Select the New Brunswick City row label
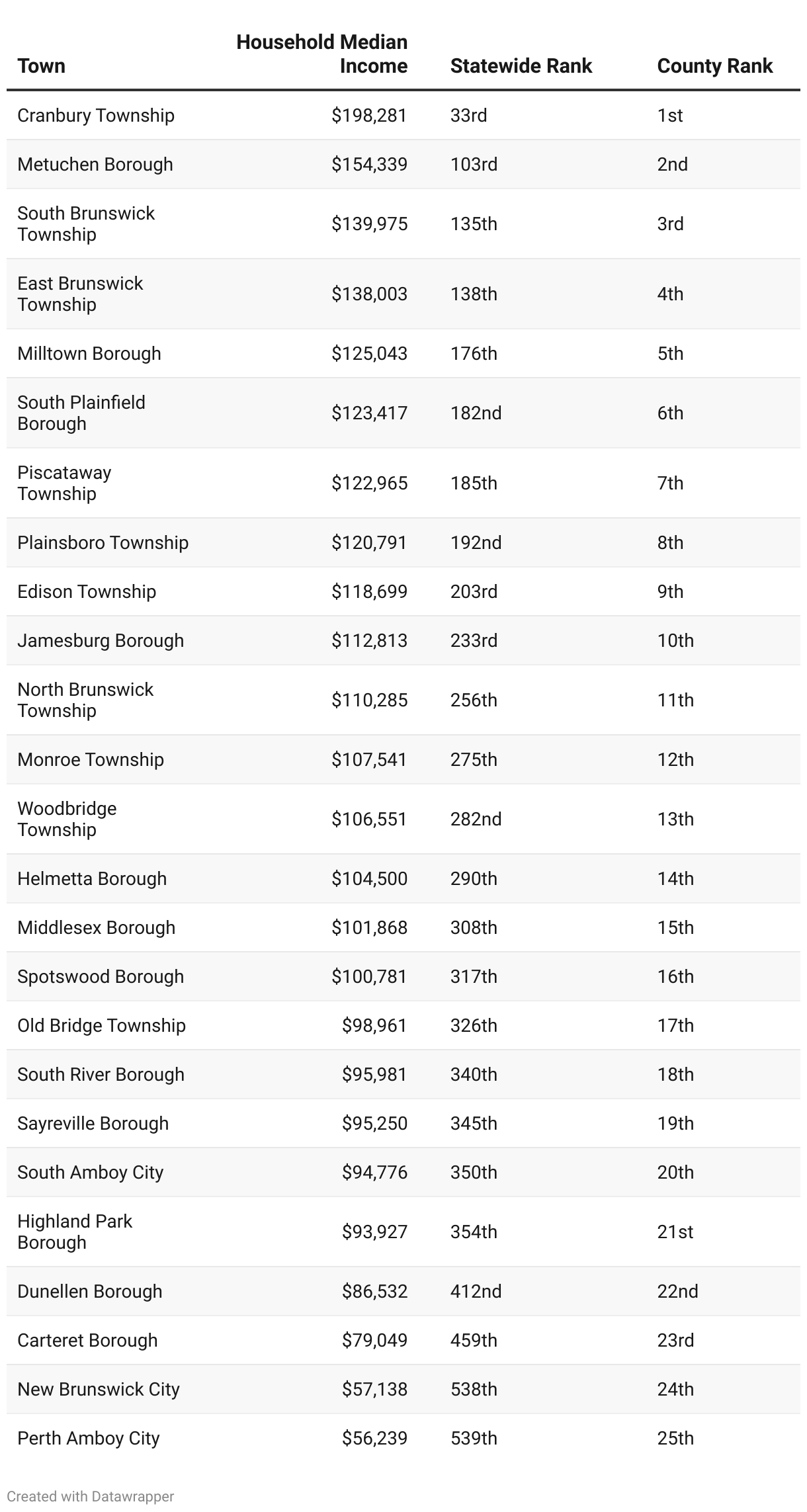Viewport: 807px width, 1512px height. pos(99,1390)
